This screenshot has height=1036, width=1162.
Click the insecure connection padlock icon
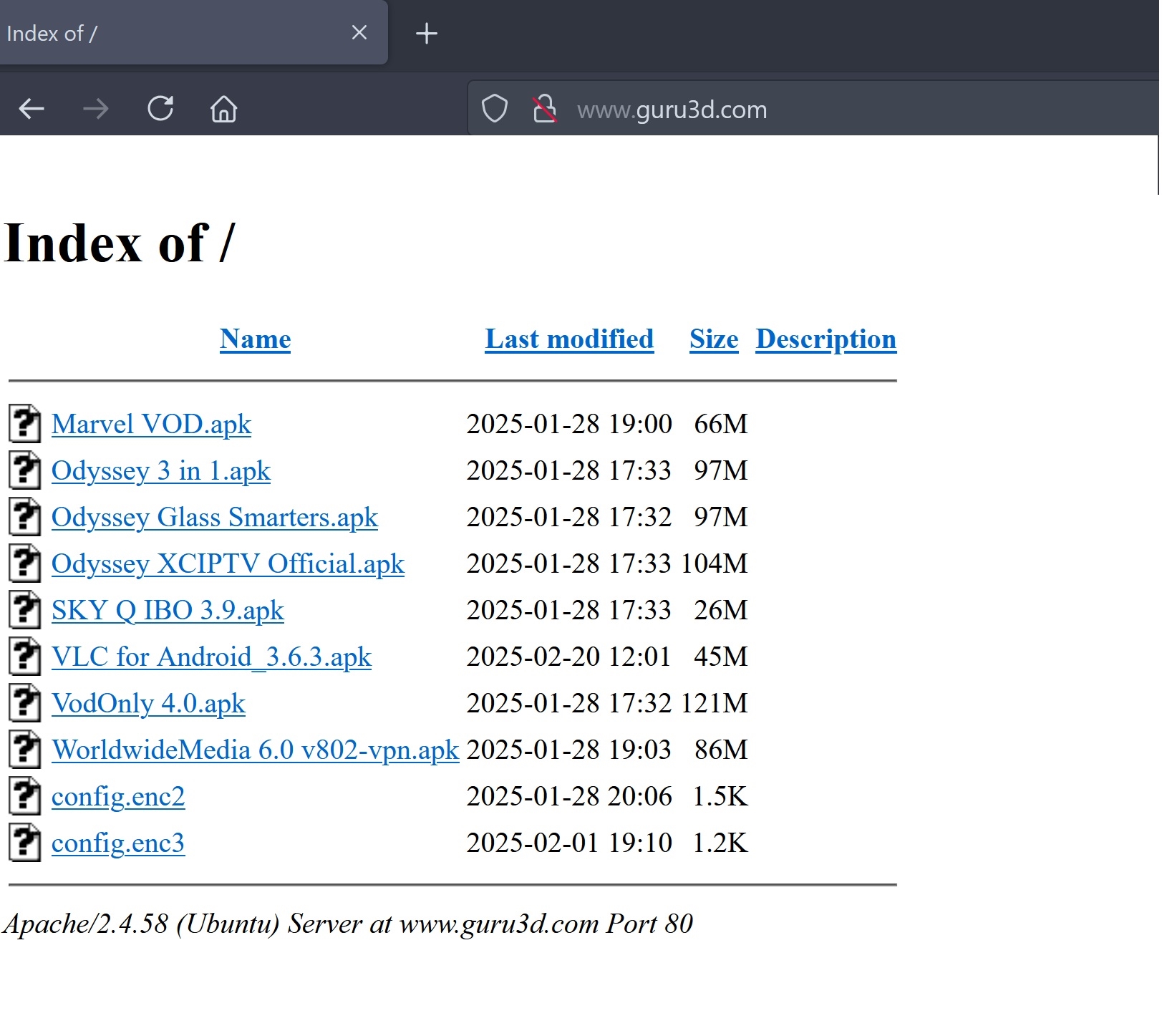[x=544, y=109]
